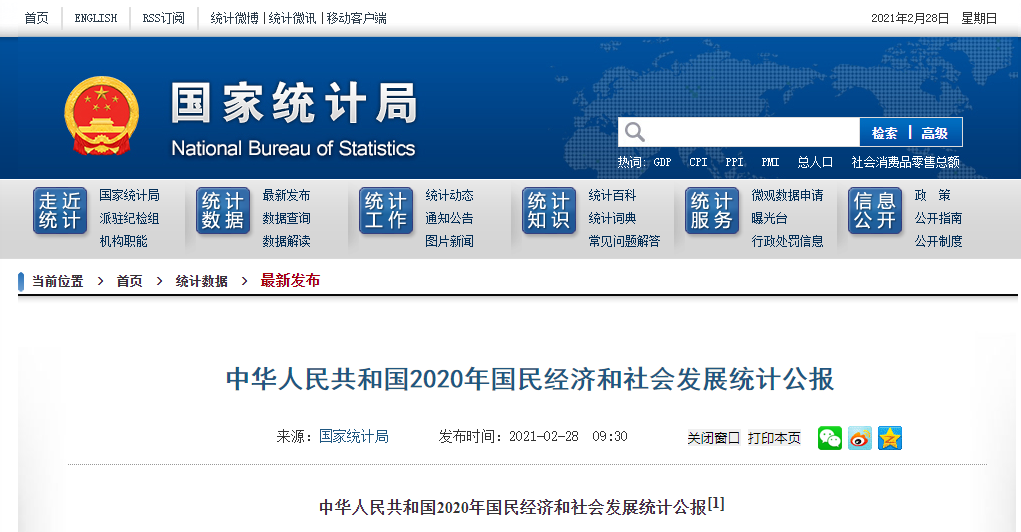This screenshot has width=1021, height=532.
Task: Select hot word 社会消费品零售总额
Action: point(906,162)
